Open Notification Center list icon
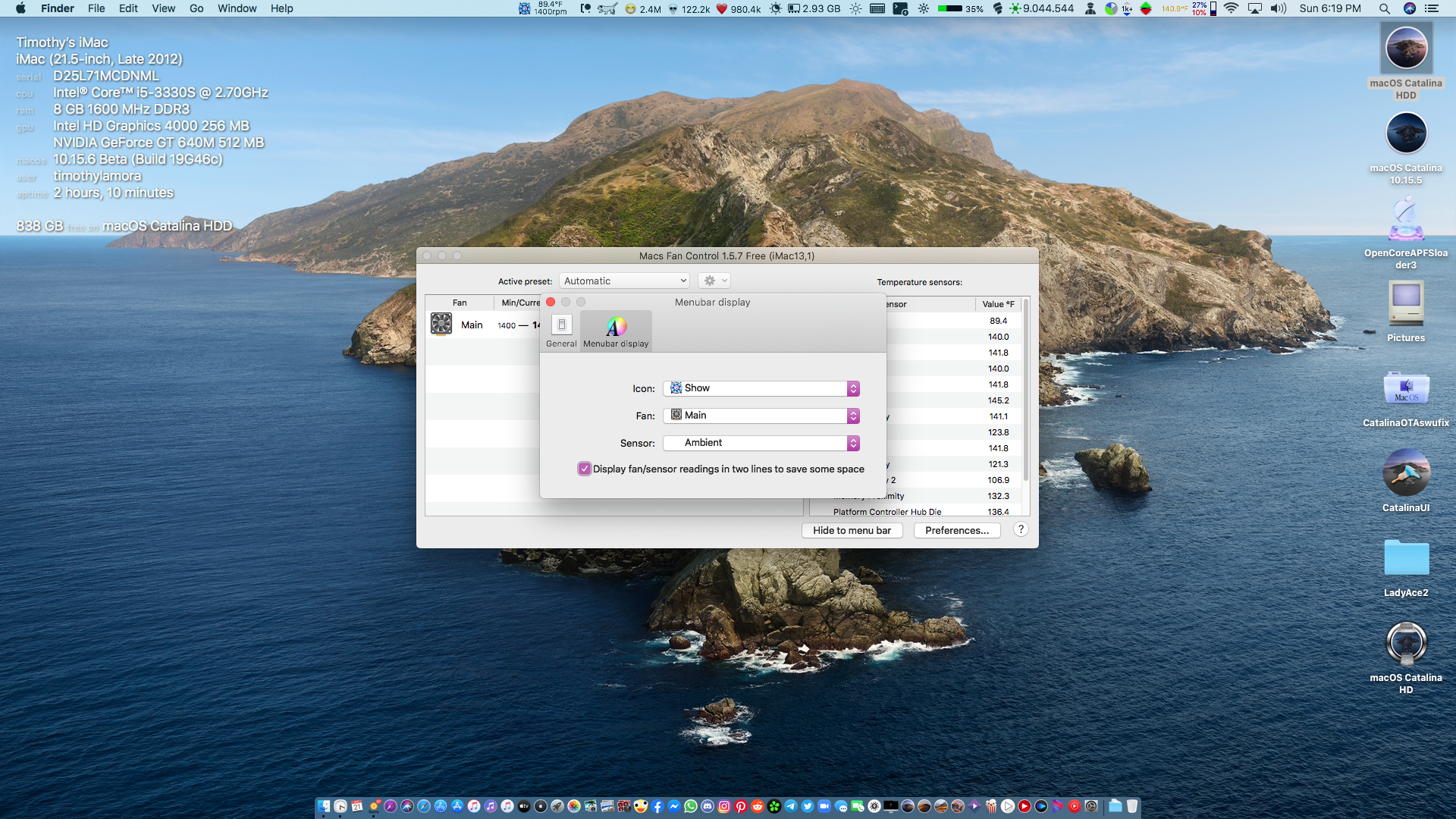This screenshot has height=819, width=1456. click(x=1432, y=8)
